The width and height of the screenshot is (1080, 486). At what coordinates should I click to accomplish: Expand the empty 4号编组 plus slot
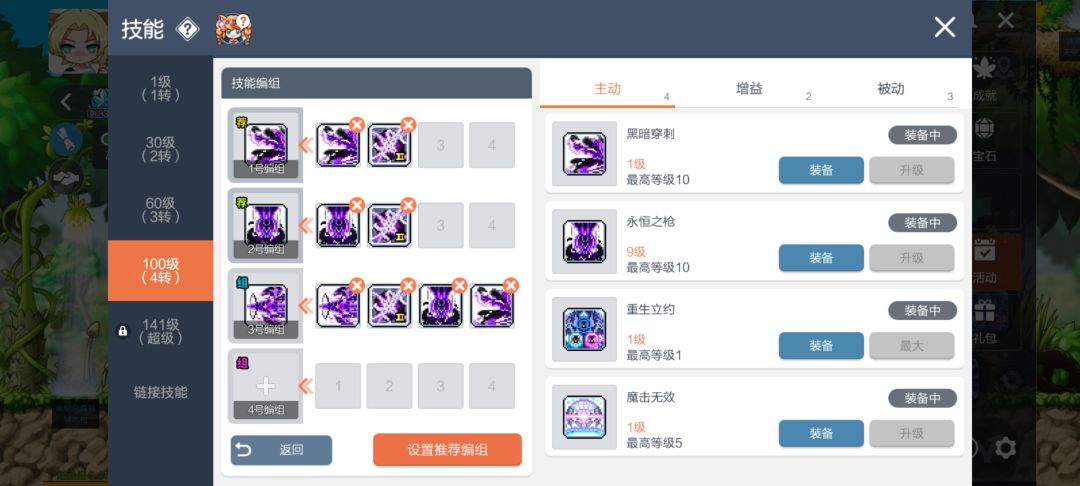(265, 386)
